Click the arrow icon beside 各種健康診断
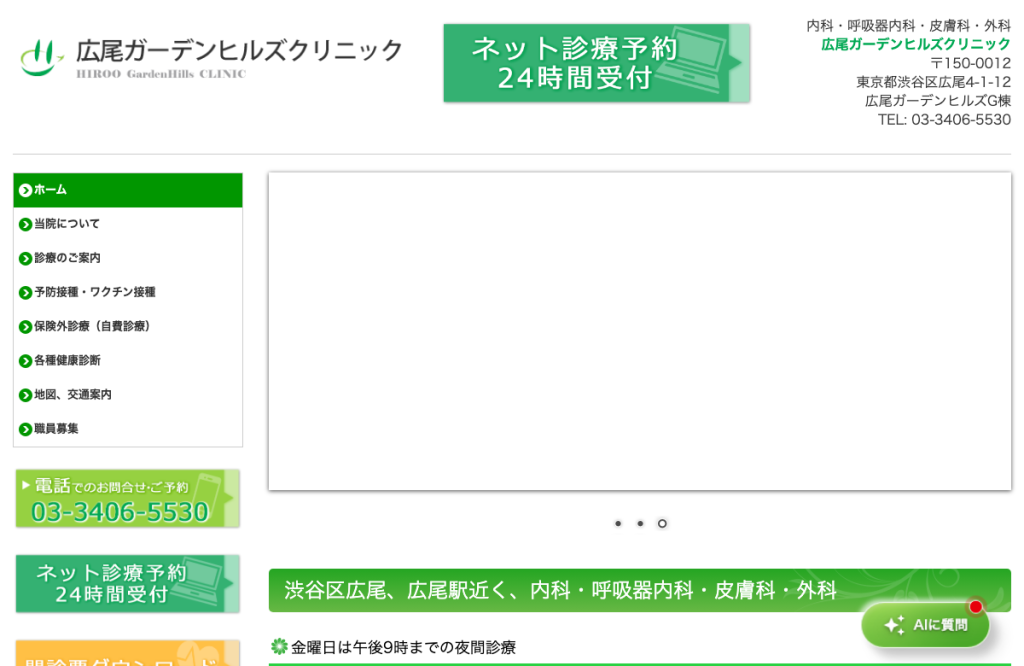The width and height of the screenshot is (1024, 666). coord(25,361)
